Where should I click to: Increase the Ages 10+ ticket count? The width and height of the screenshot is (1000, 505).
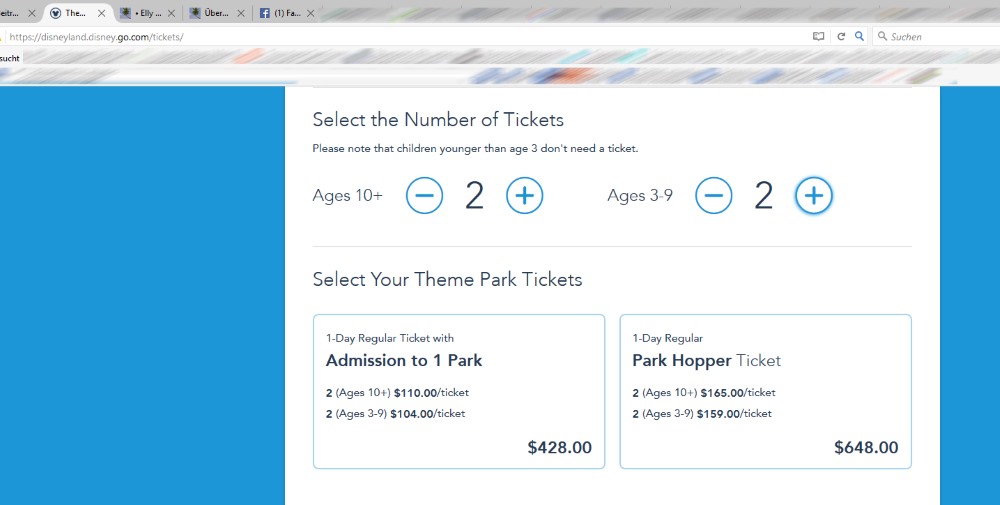pos(524,196)
